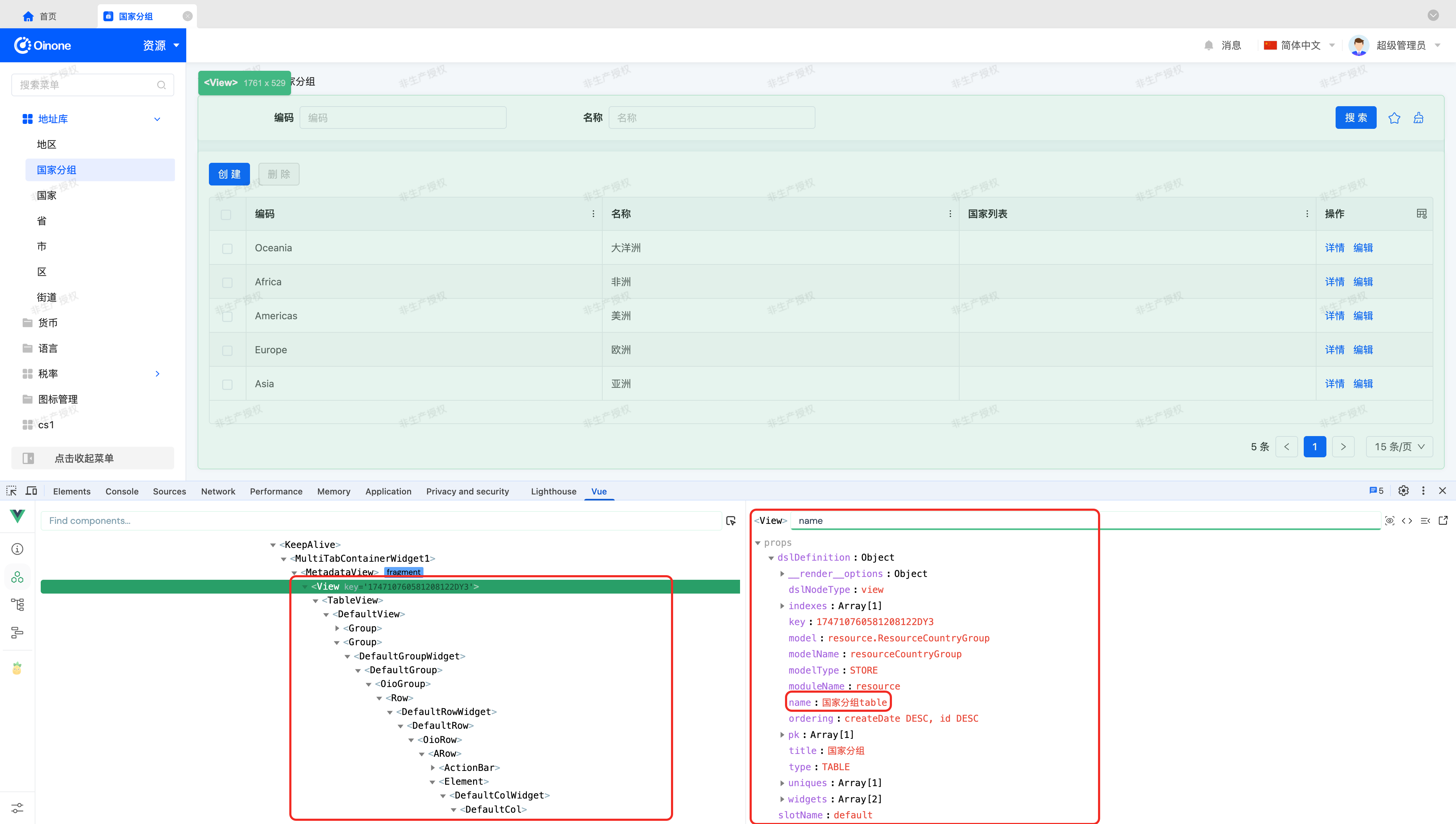
Task: Select all rows with header checkbox
Action: (x=226, y=214)
